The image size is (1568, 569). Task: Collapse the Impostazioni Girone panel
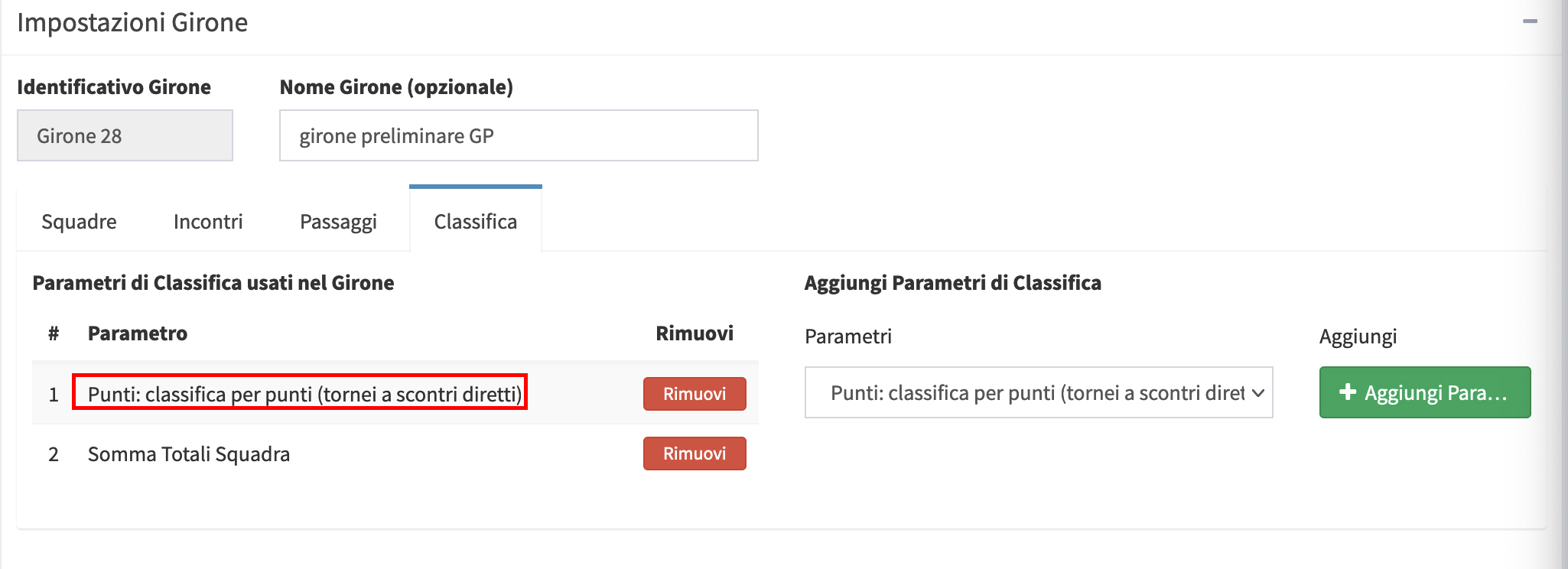pyautogui.click(x=1530, y=21)
